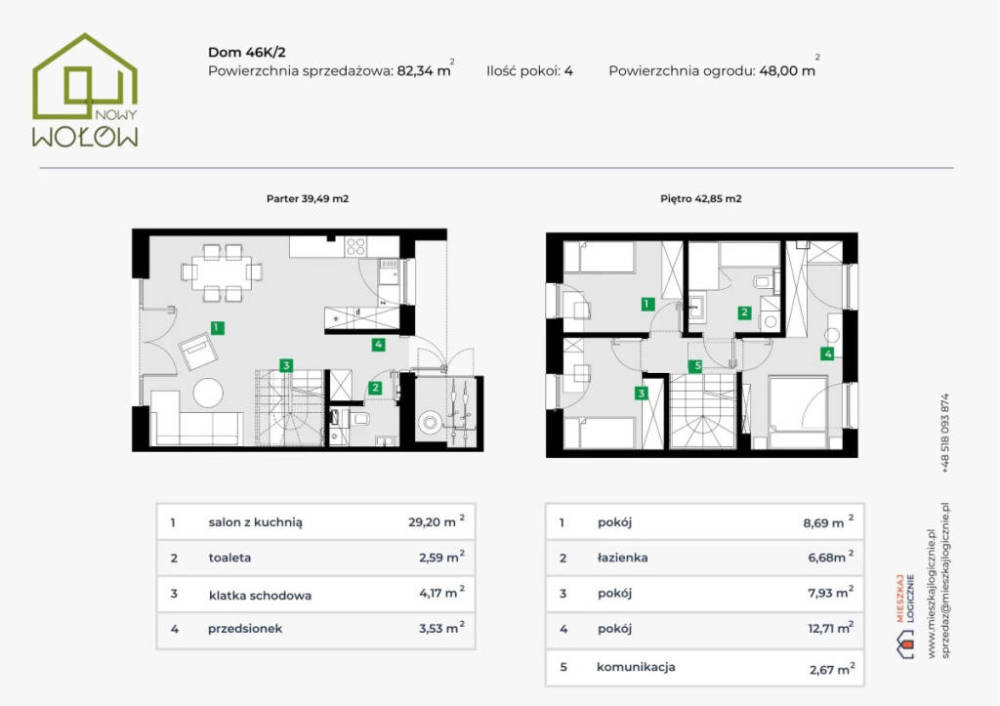Select green marker 4 przedsionek on the Parter plan
Screen dimensions: 1000x706
click(x=378, y=344)
